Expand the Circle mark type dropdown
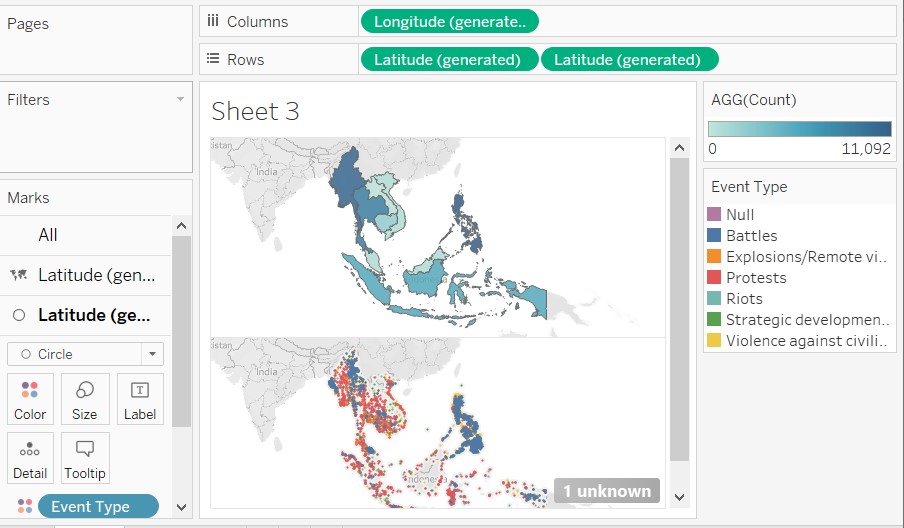The width and height of the screenshot is (904, 528). [152, 354]
